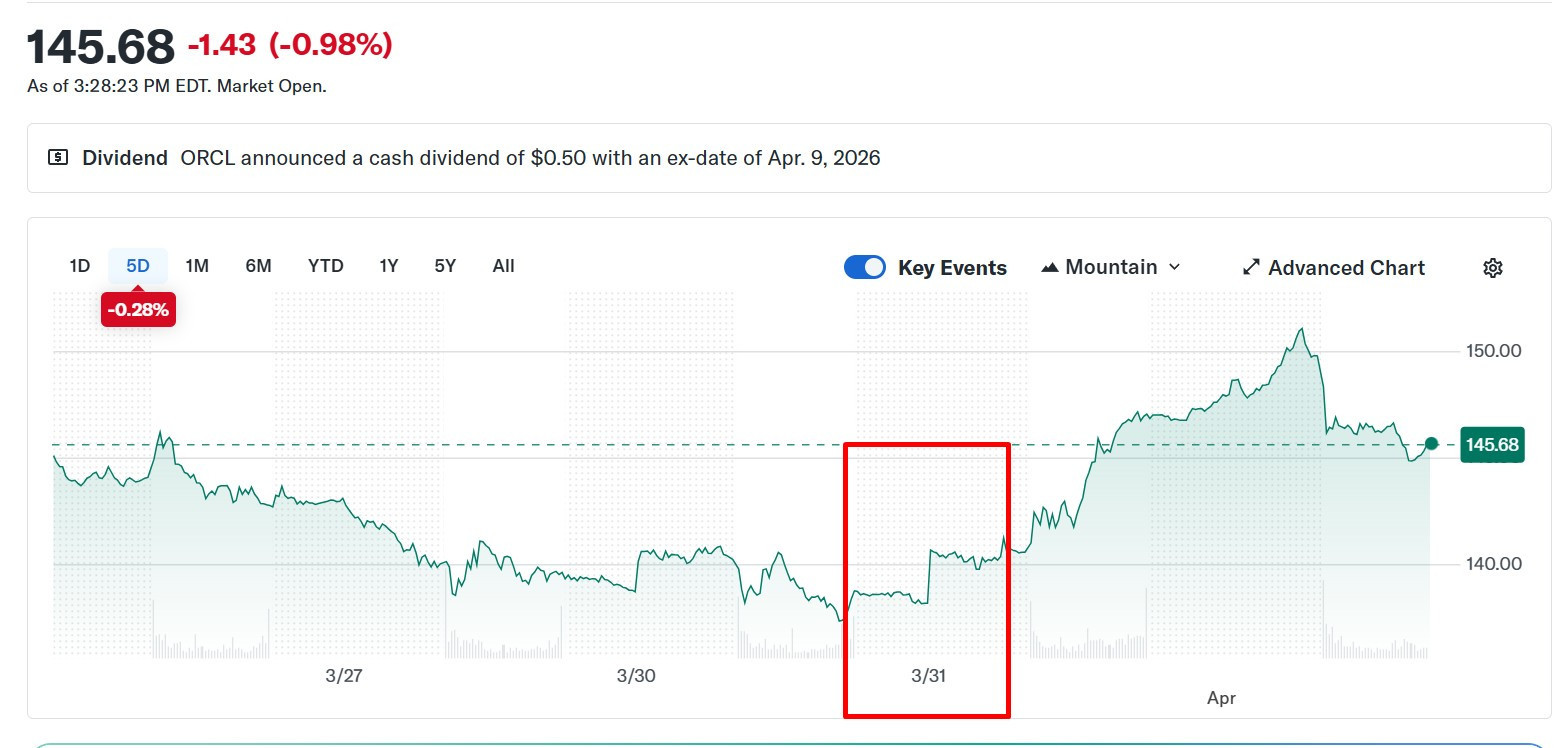
Task: Click the Advanced Chart expand arrows icon
Action: [1250, 267]
